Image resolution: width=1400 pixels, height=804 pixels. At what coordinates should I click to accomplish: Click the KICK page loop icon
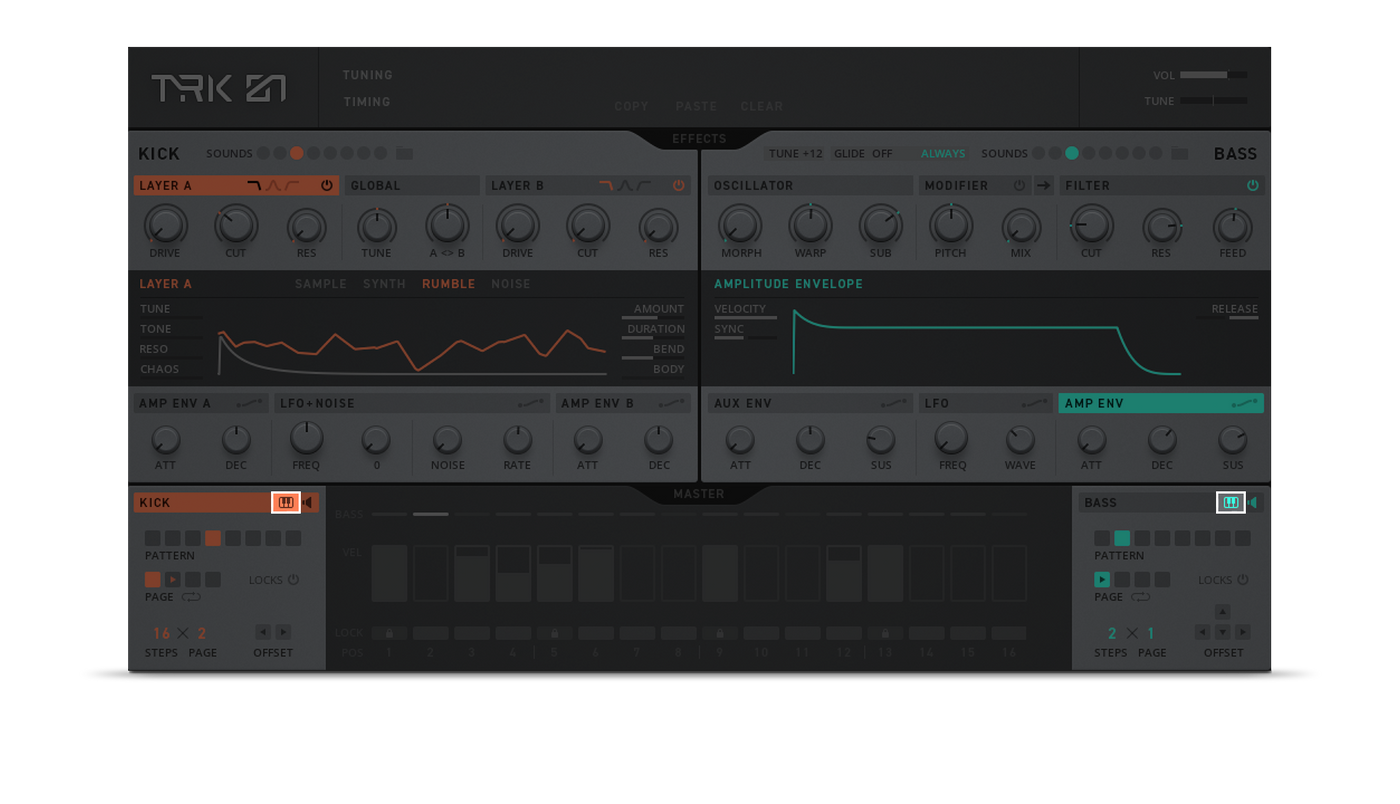coord(191,597)
